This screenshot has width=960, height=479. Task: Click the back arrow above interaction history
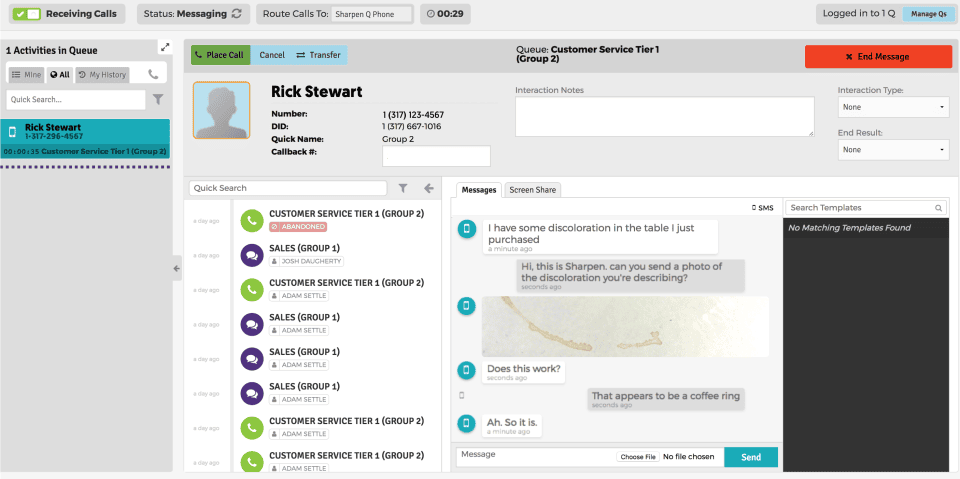click(429, 189)
